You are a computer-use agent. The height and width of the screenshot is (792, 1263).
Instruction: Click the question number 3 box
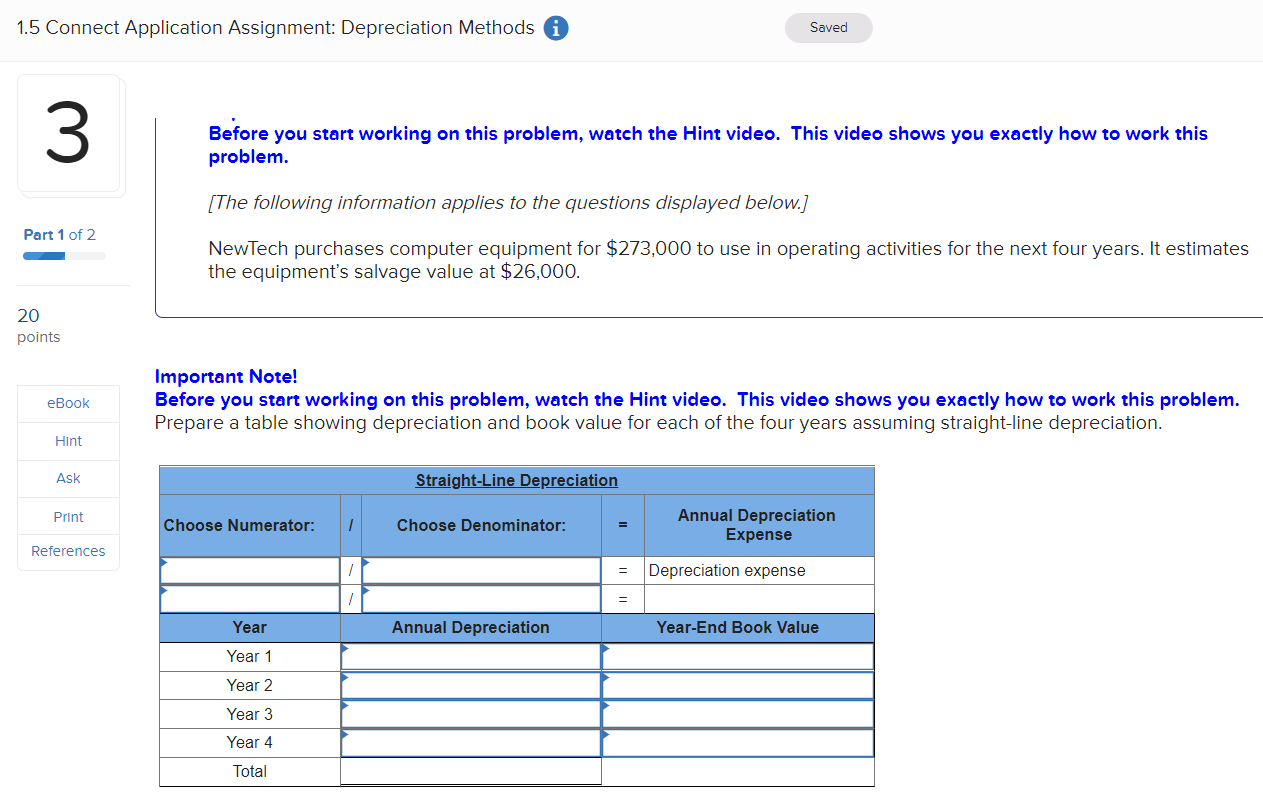tap(70, 134)
